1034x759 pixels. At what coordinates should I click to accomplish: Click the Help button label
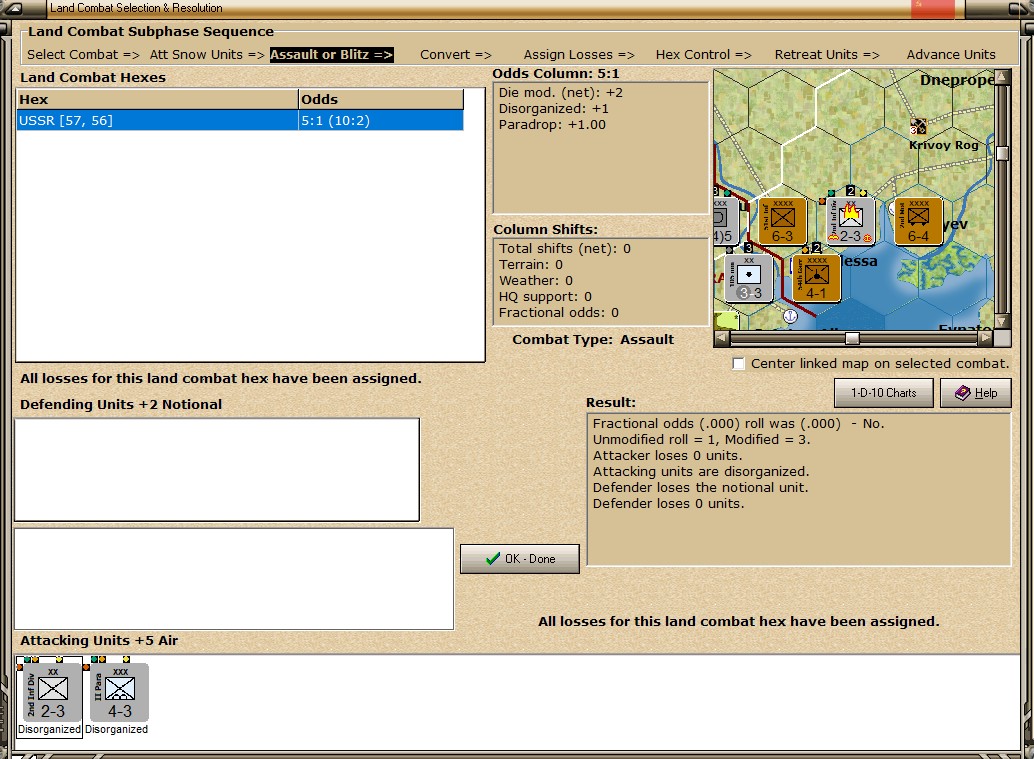coord(986,392)
